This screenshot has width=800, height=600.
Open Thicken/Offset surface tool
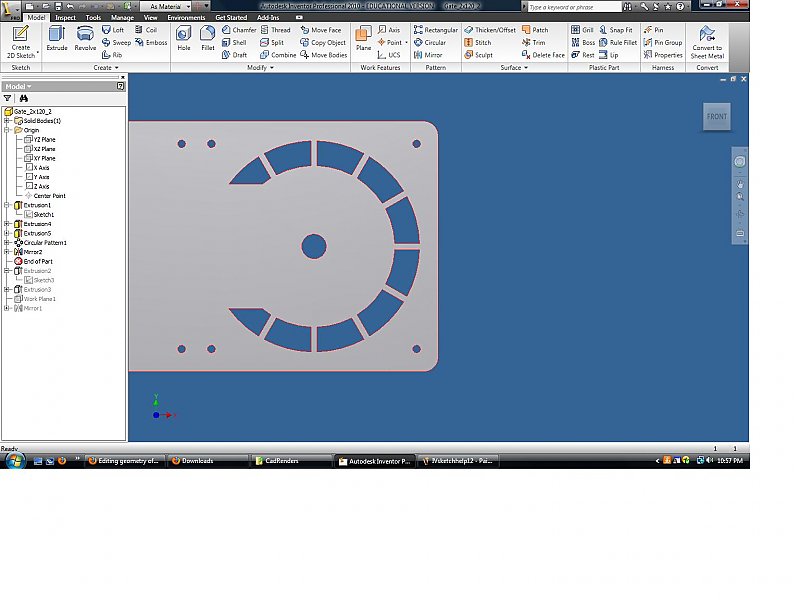490,30
